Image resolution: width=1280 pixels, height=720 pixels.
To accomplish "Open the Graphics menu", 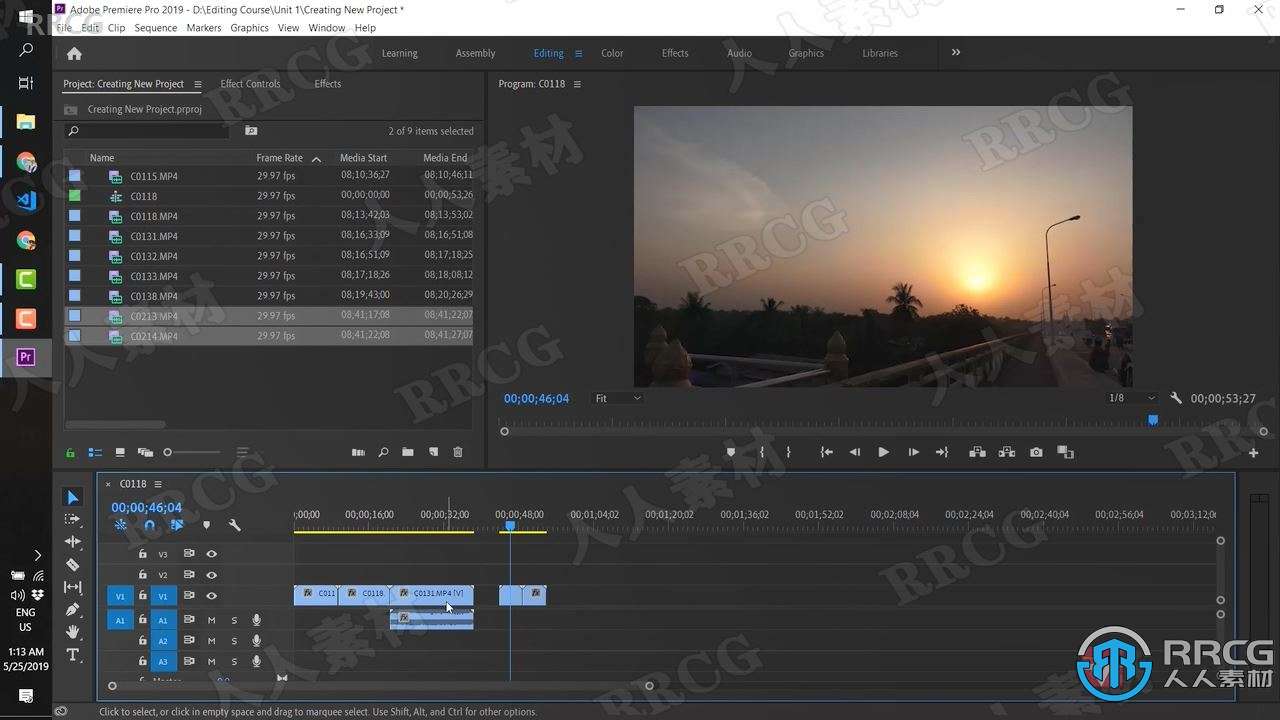I will click(249, 28).
